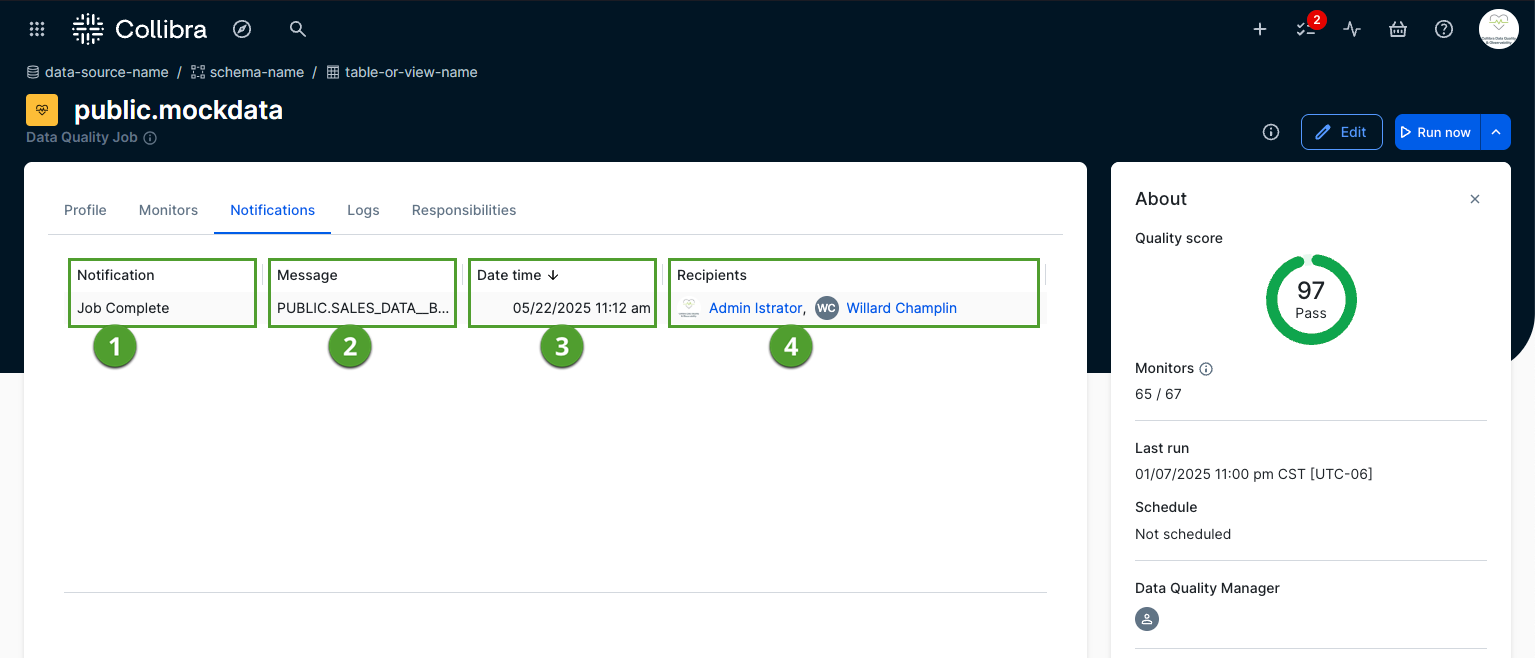Switch to the Monitors tab
1535x658 pixels.
[x=168, y=210]
